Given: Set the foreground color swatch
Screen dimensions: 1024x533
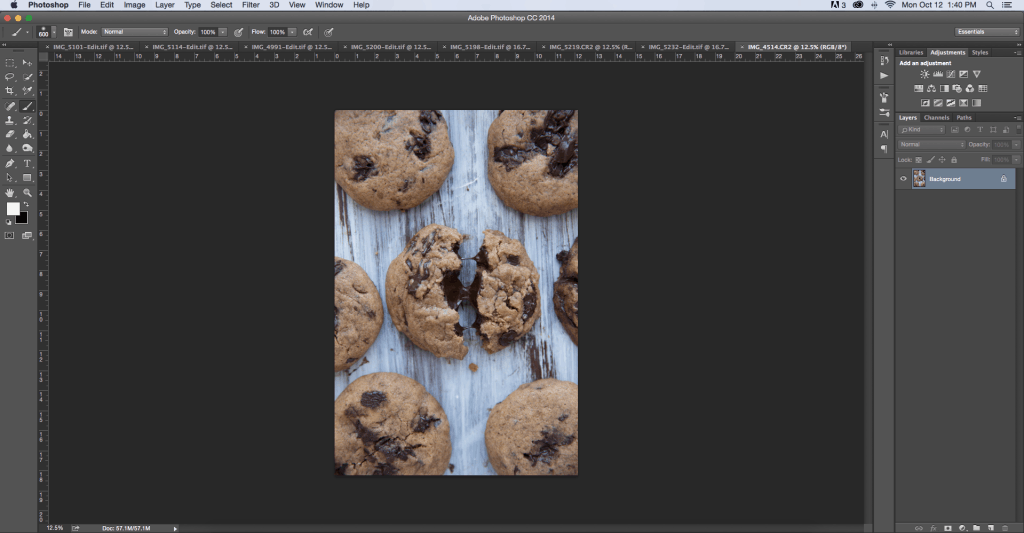Looking at the screenshot, I should point(13,208).
